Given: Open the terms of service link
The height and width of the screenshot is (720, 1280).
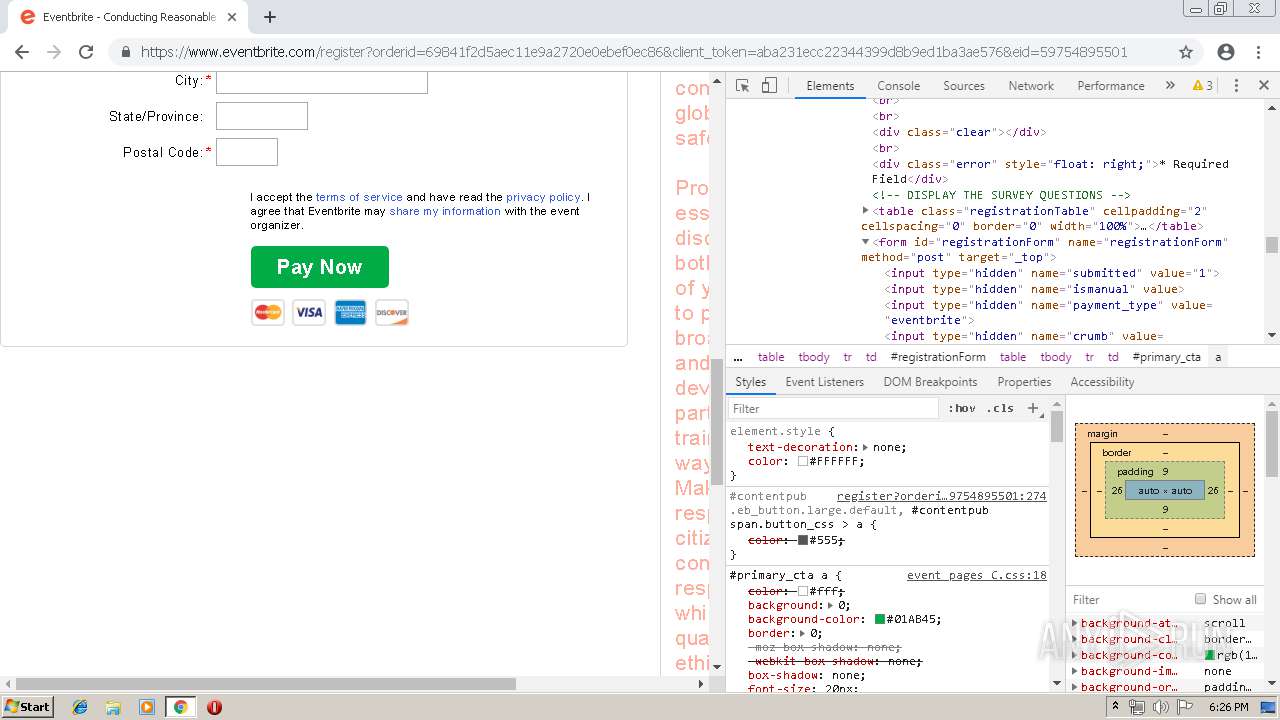Looking at the screenshot, I should click(359, 197).
